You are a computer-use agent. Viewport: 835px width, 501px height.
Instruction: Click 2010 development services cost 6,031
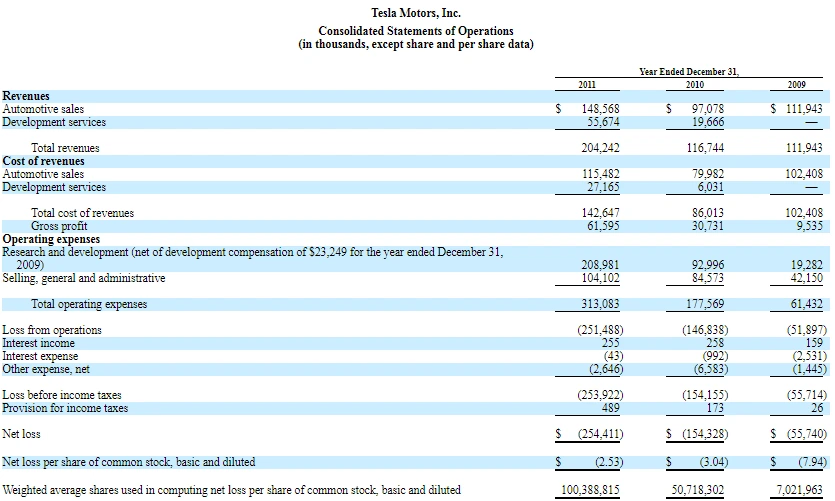(711, 187)
